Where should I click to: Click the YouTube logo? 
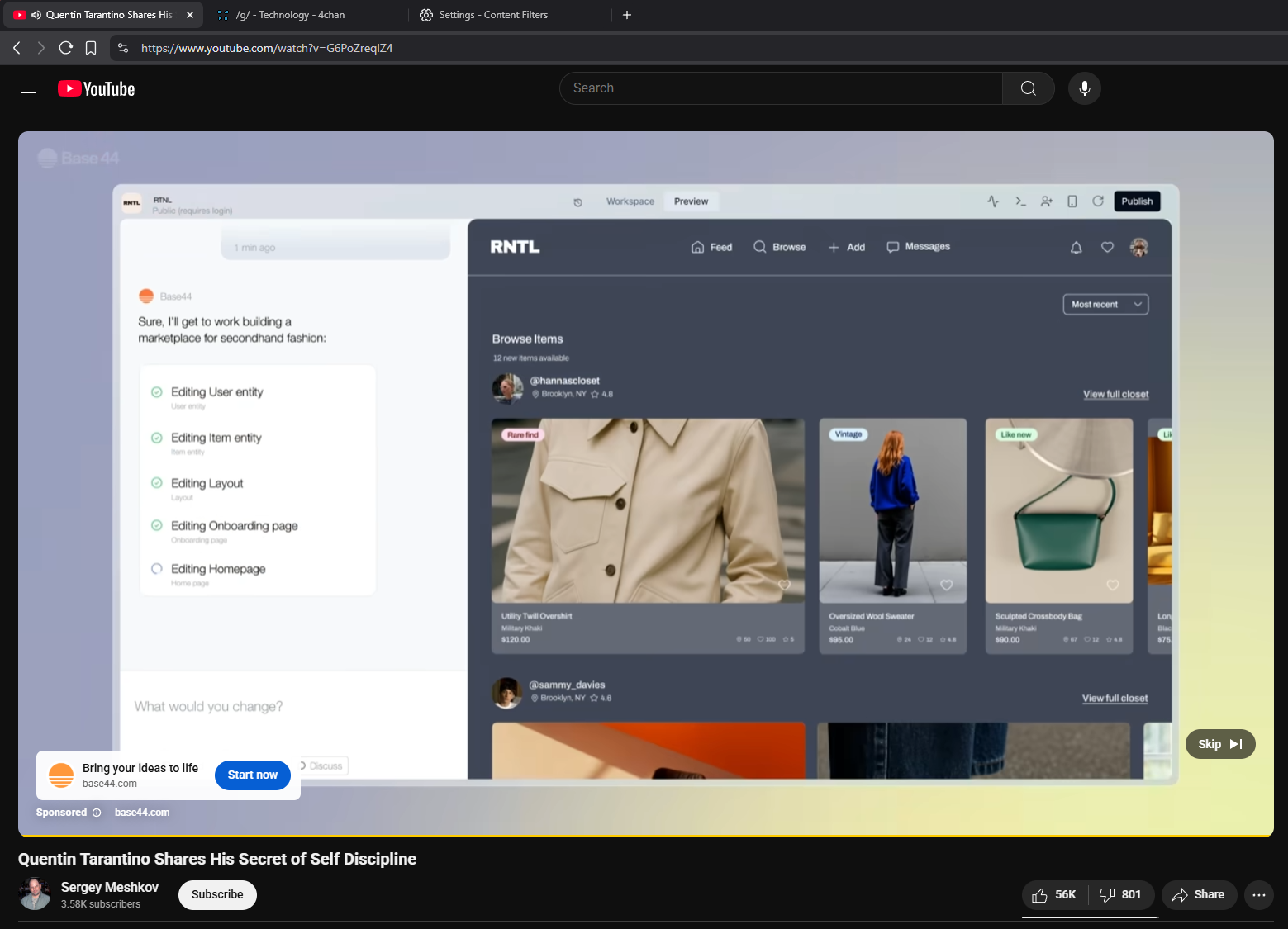tap(97, 88)
